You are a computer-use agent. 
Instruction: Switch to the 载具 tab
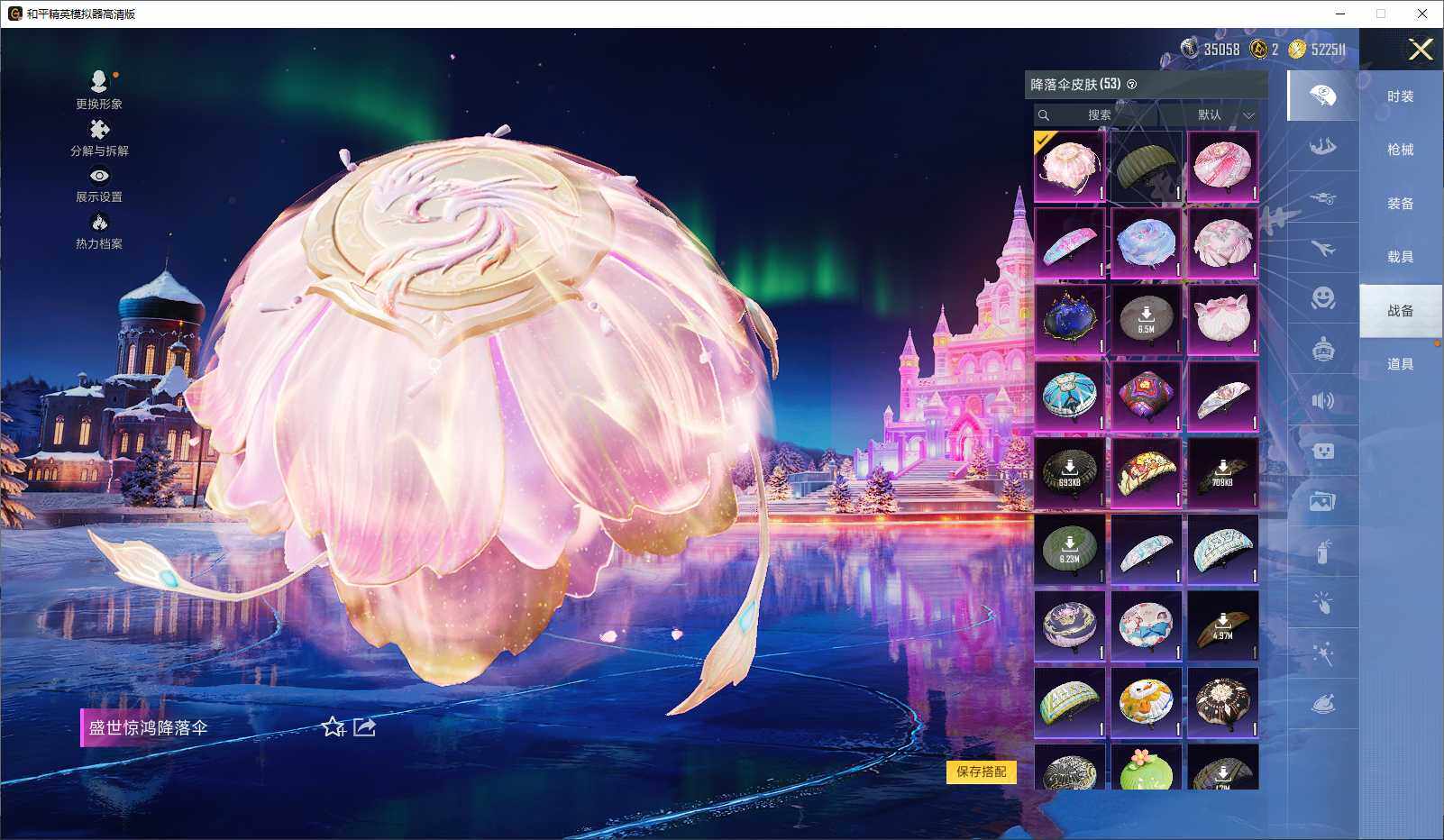point(1401,257)
